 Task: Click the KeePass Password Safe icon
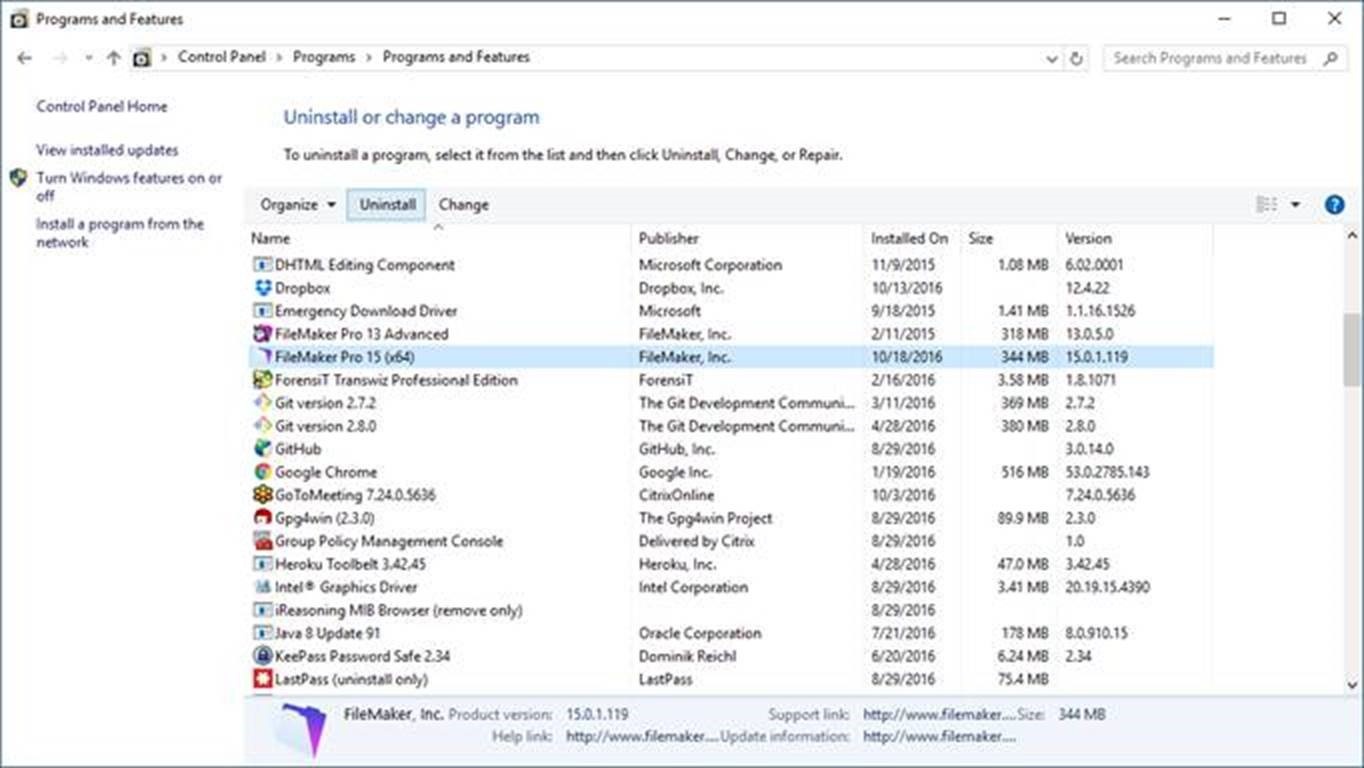[262, 656]
